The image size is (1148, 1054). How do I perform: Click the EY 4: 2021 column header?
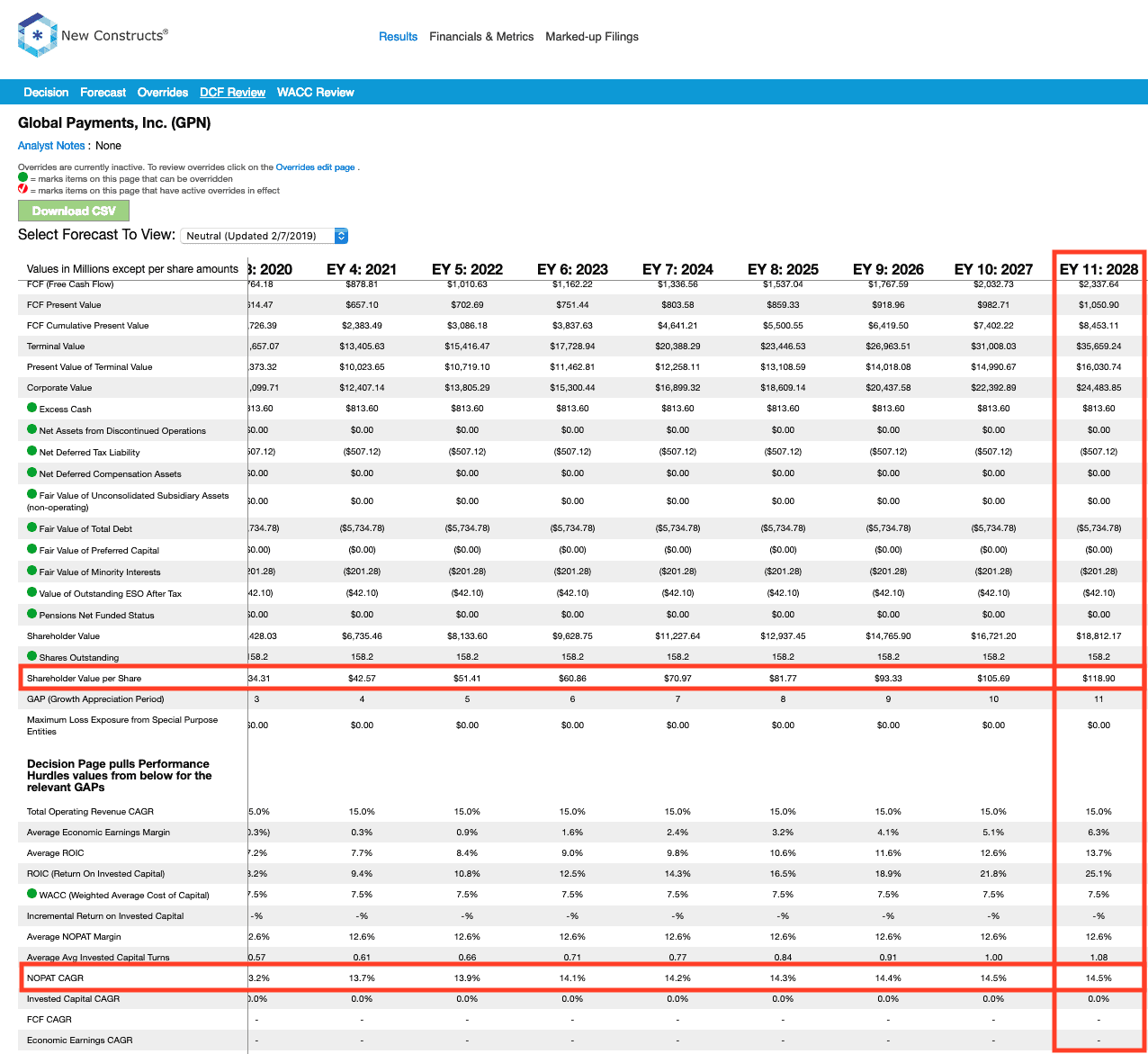tap(362, 269)
